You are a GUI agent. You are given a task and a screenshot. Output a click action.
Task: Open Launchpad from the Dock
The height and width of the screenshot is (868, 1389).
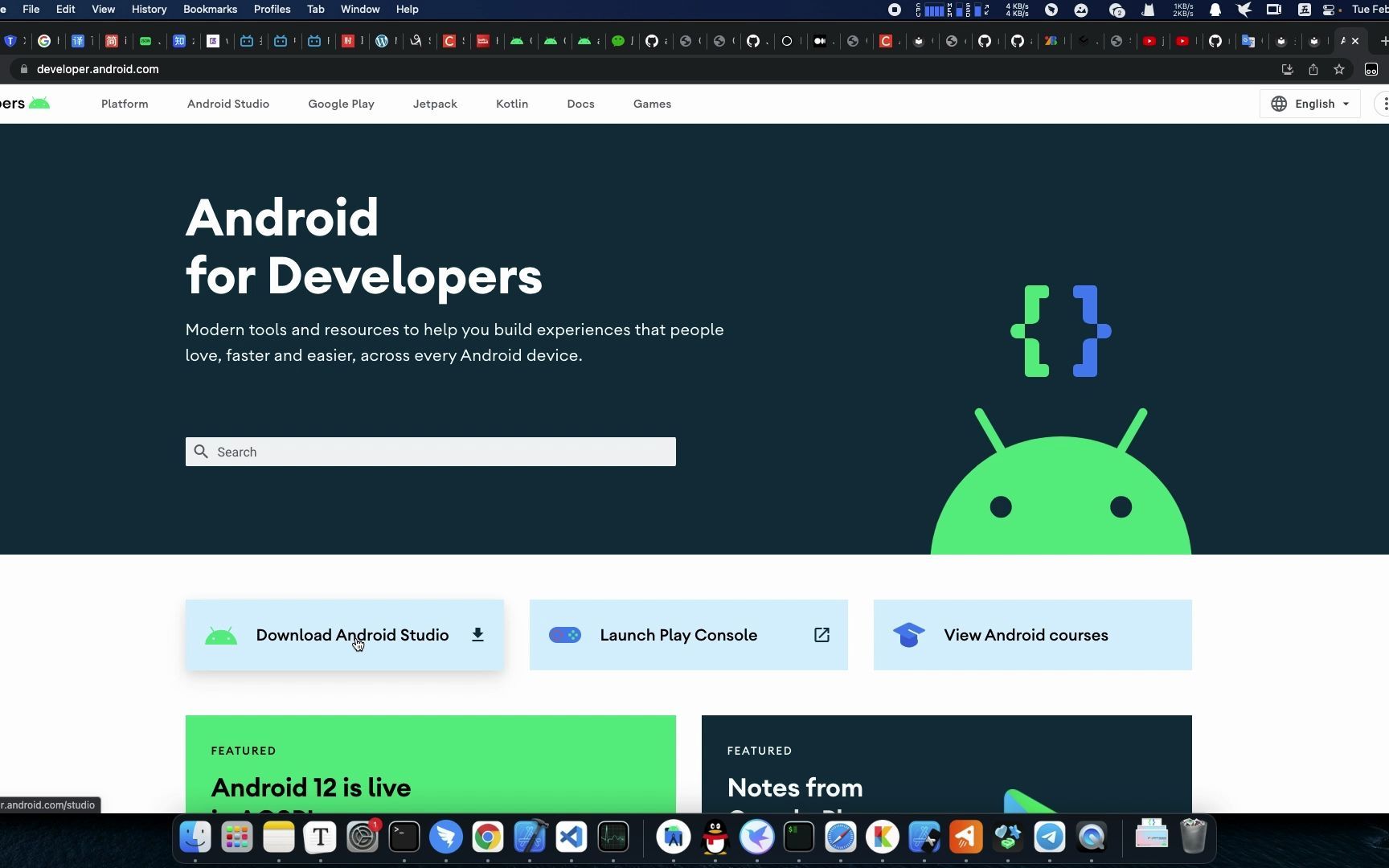pos(237,837)
